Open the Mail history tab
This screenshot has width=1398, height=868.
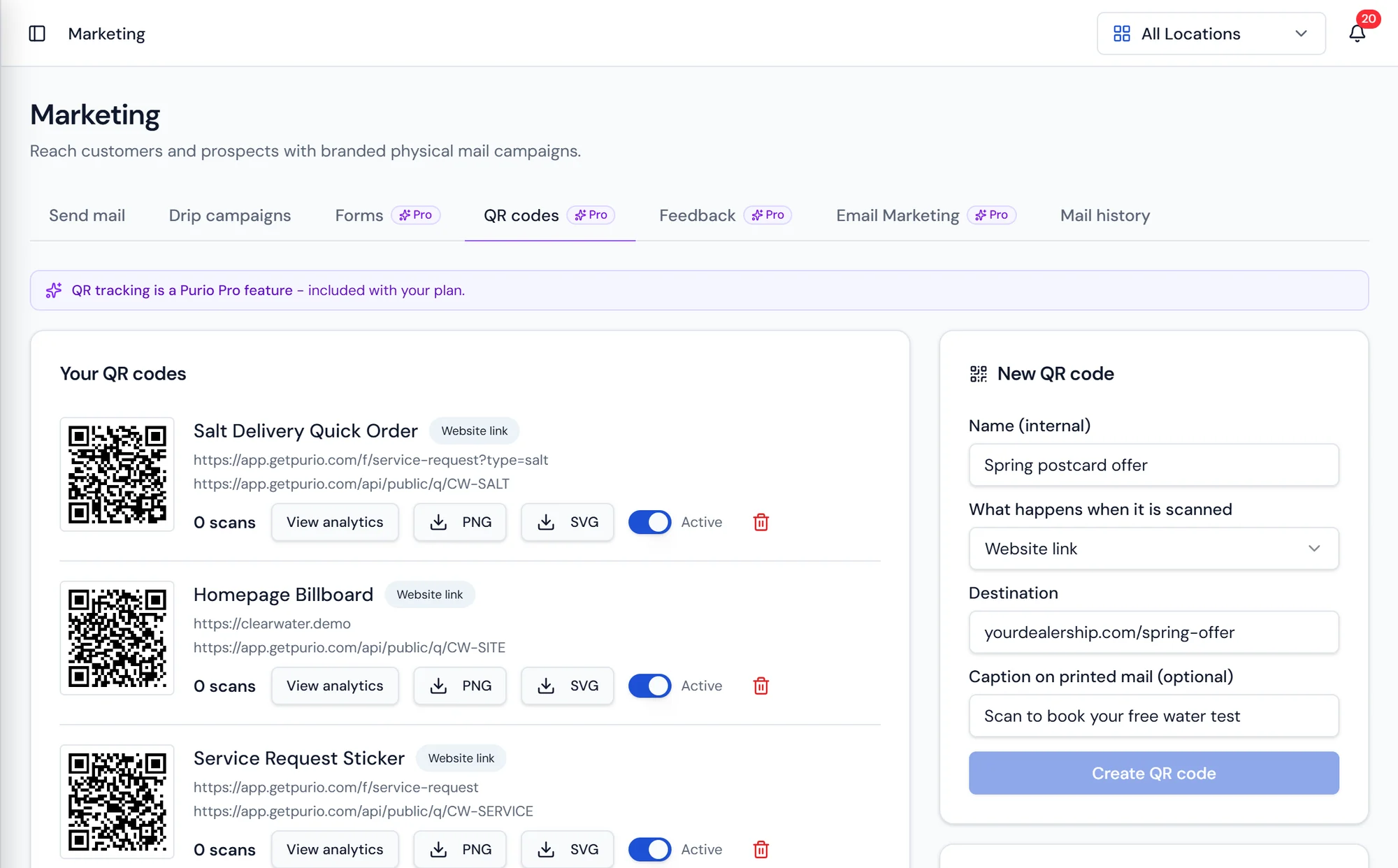click(1105, 215)
